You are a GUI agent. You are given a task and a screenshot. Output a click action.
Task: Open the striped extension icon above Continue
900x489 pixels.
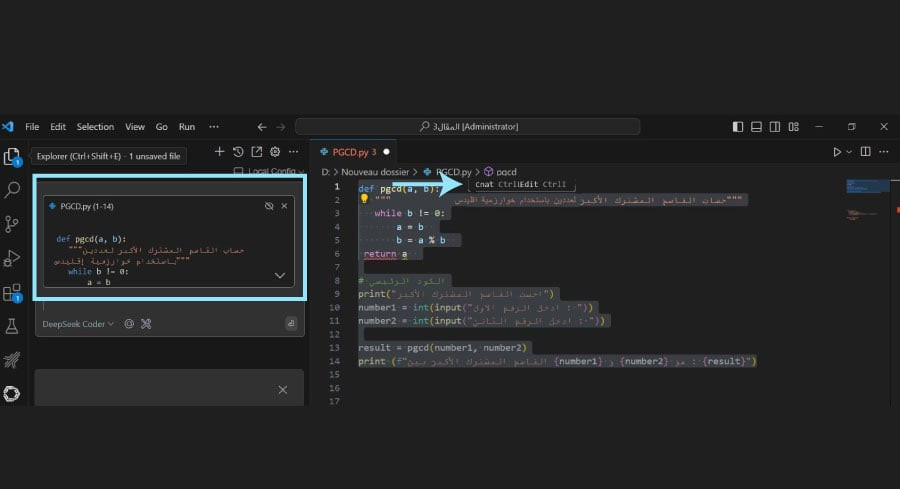click(x=12, y=360)
